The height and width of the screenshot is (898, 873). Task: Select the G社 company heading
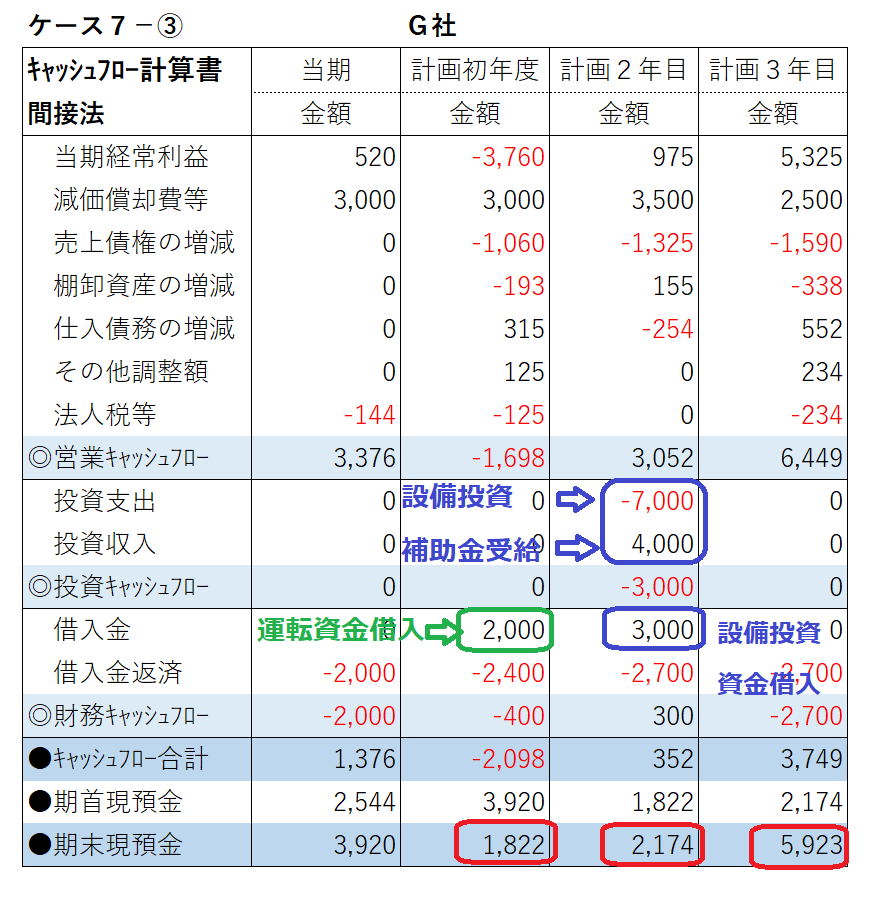point(432,26)
